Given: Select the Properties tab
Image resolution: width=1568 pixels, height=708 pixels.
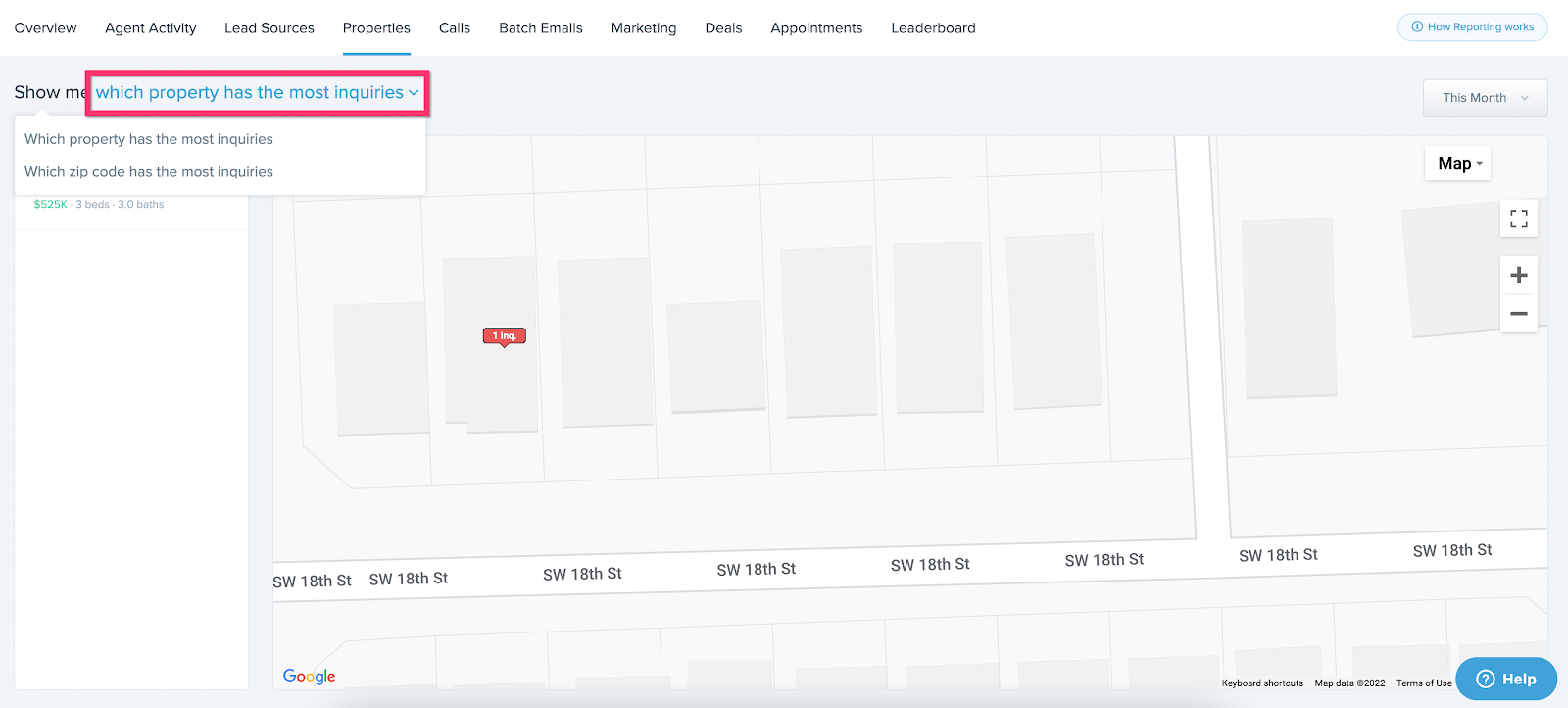Looking at the screenshot, I should pyautogui.click(x=376, y=28).
